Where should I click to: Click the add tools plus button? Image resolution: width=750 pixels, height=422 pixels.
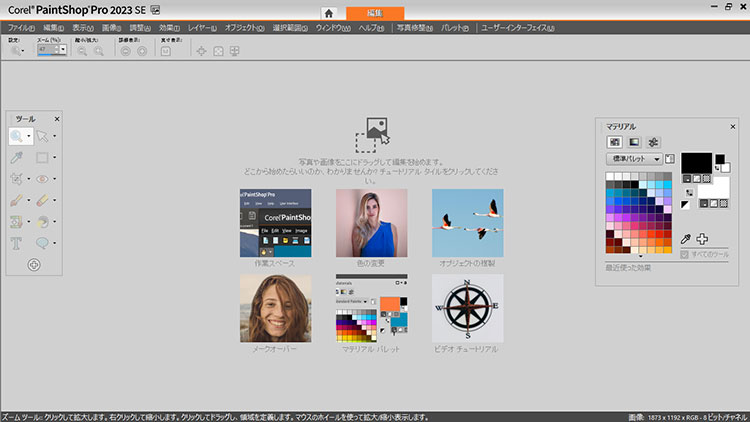(x=34, y=265)
